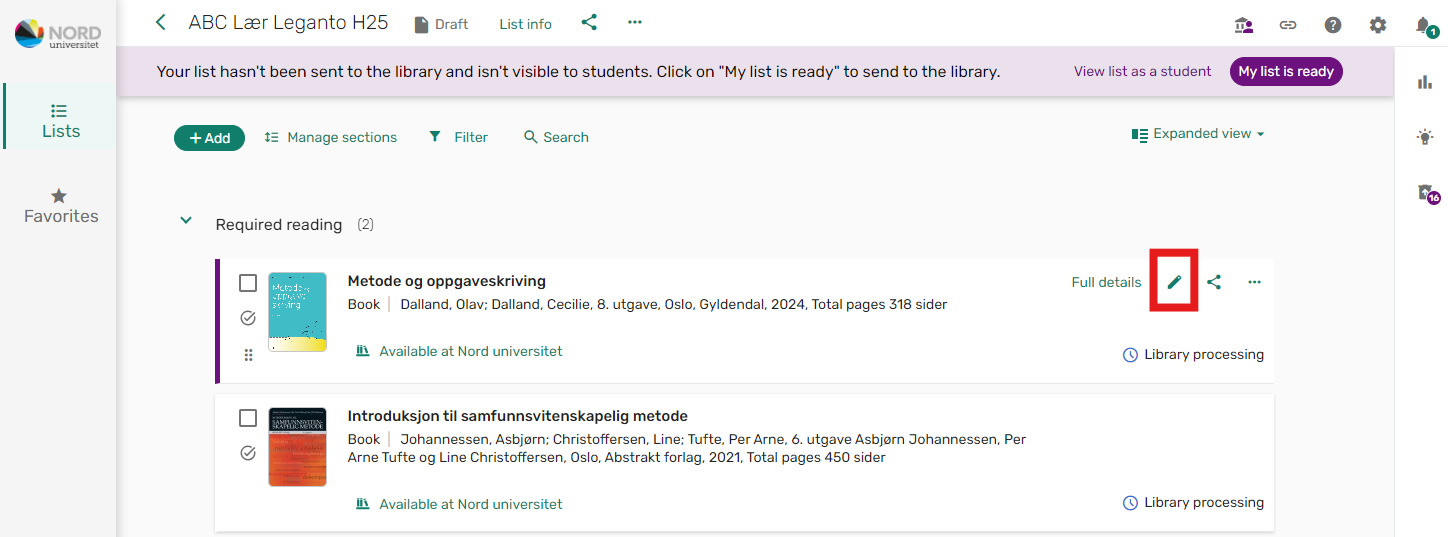The image size is (1448, 537).
Task: Open the settings gear icon
Action: (x=1378, y=25)
